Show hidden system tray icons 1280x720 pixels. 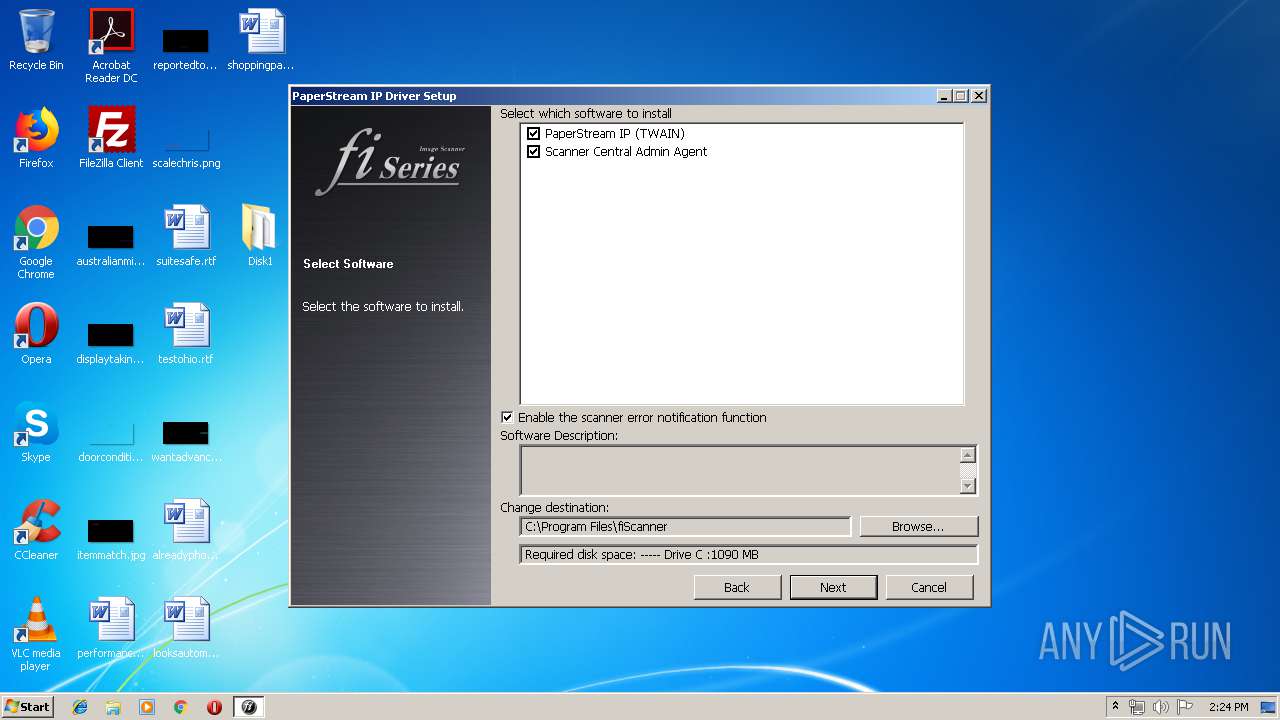[x=1115, y=707]
